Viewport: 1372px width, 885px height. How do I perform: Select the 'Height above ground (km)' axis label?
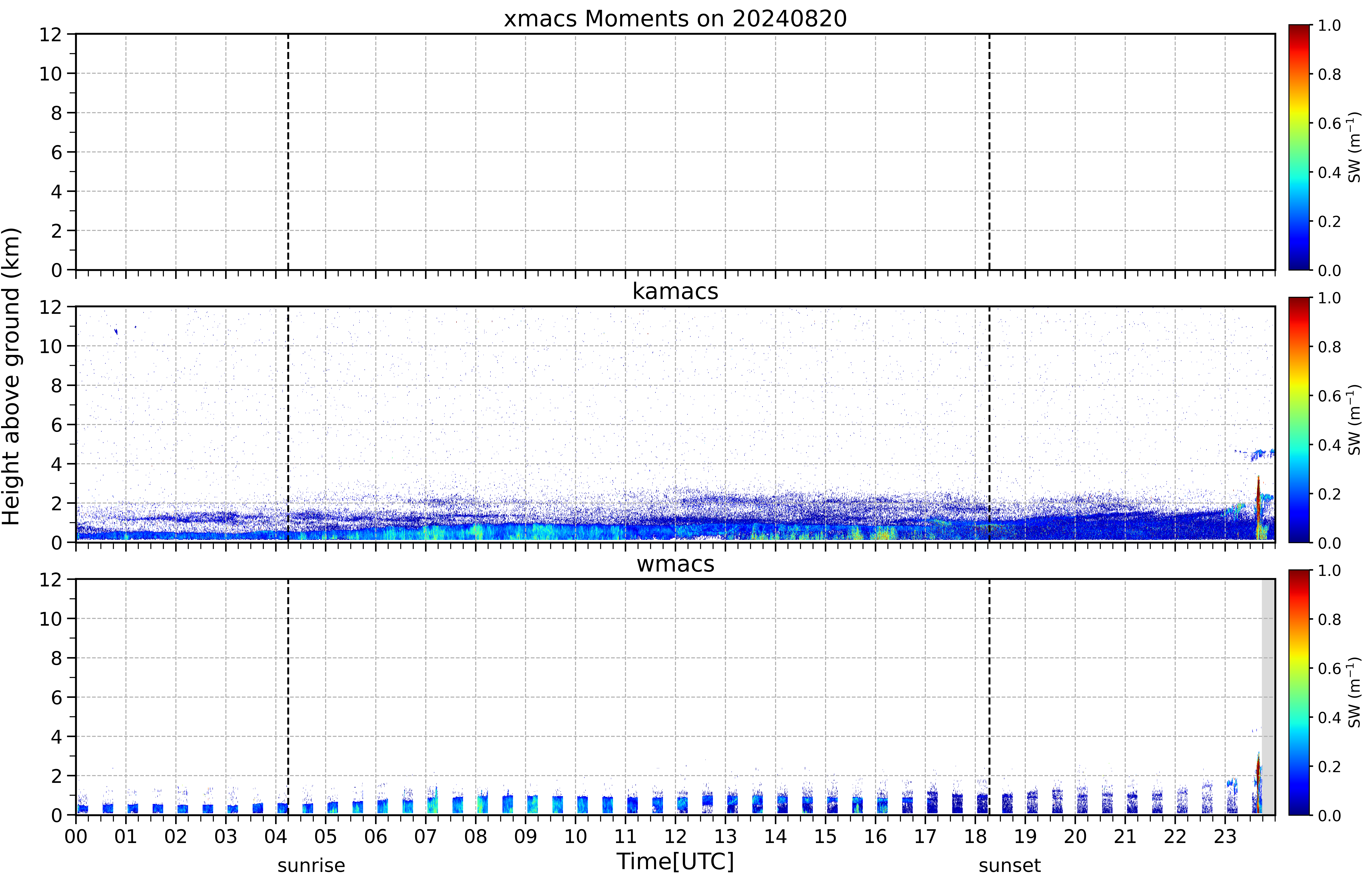pyautogui.click(x=11, y=376)
